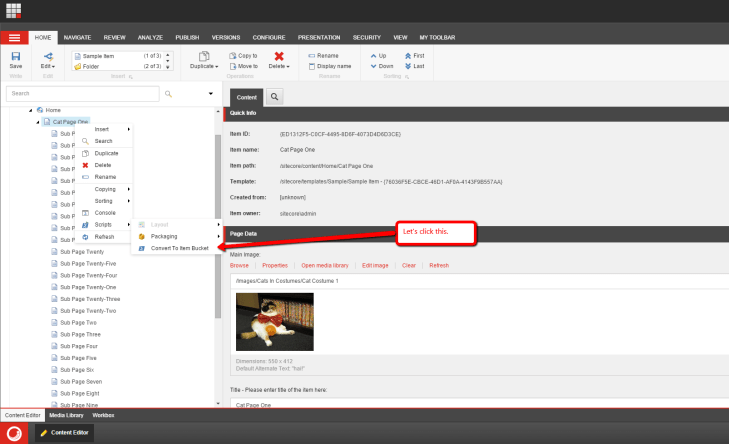Switch to the SECURITY ribbon tab
729x444 pixels.
point(366,38)
